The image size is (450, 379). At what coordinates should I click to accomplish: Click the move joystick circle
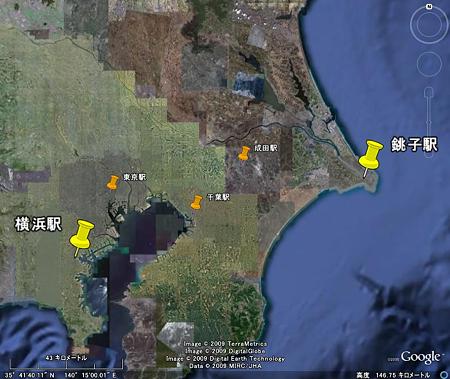(429, 64)
